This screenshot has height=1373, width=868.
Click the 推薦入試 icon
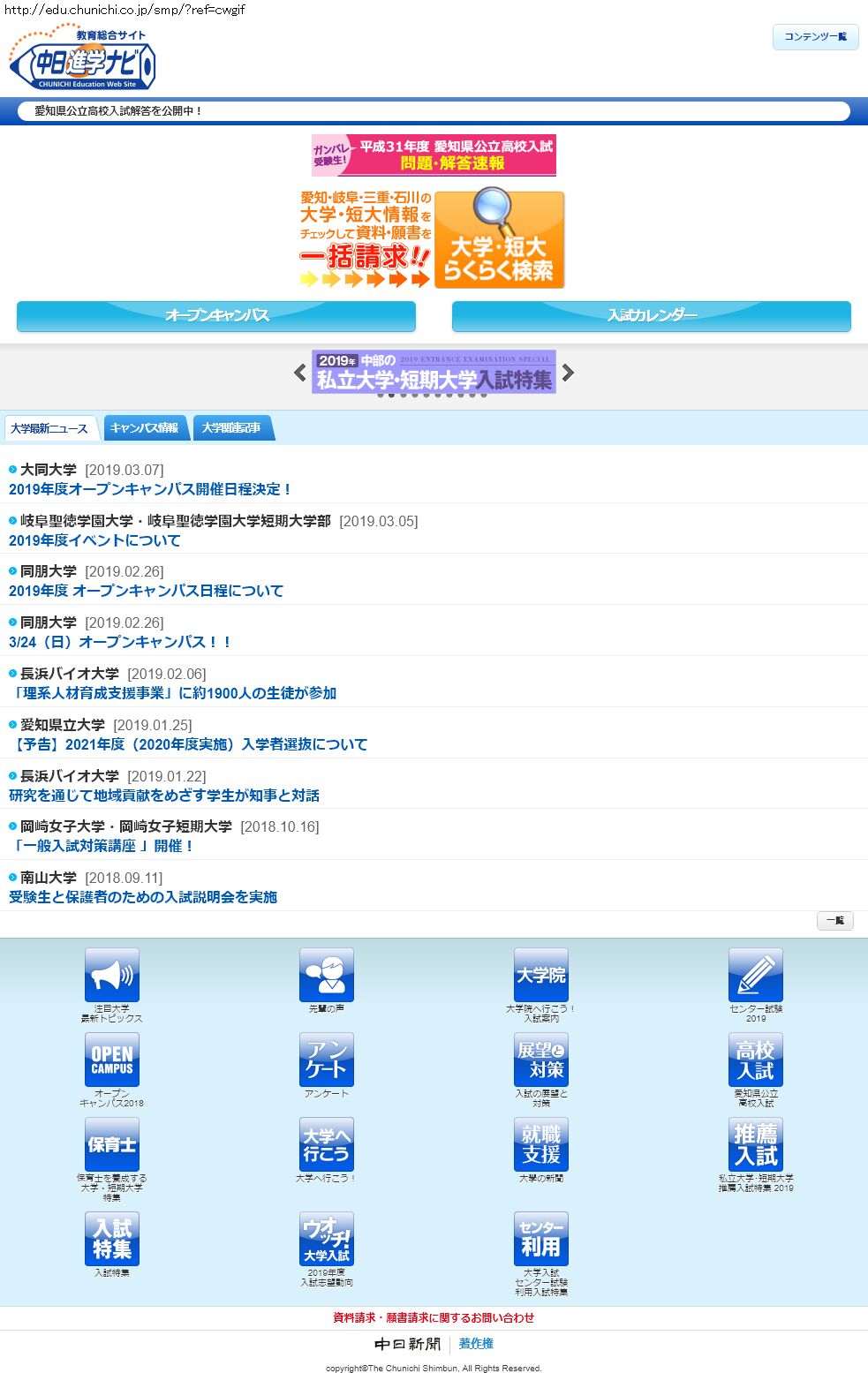point(755,1144)
